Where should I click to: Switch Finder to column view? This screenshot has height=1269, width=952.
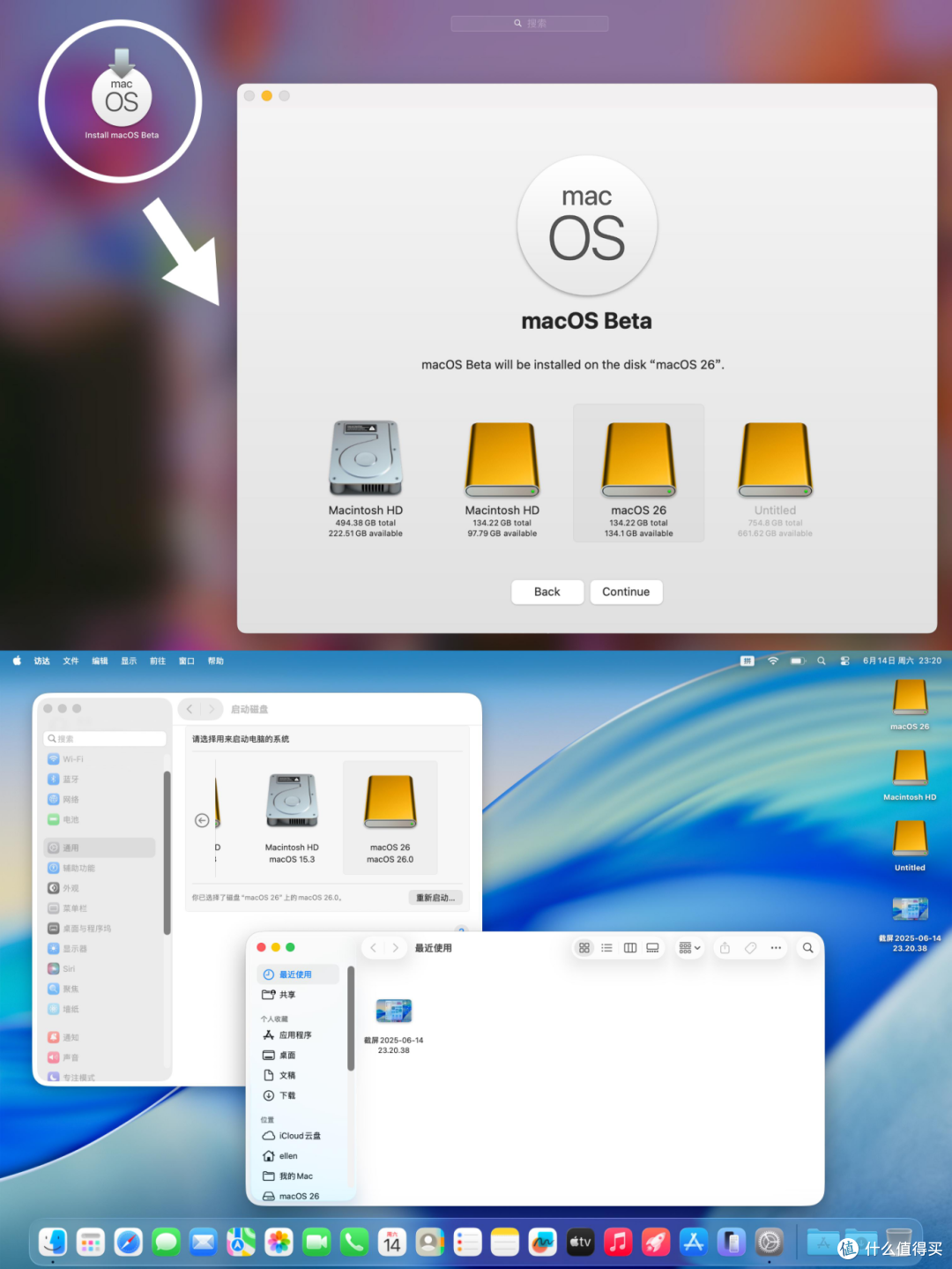tap(630, 948)
